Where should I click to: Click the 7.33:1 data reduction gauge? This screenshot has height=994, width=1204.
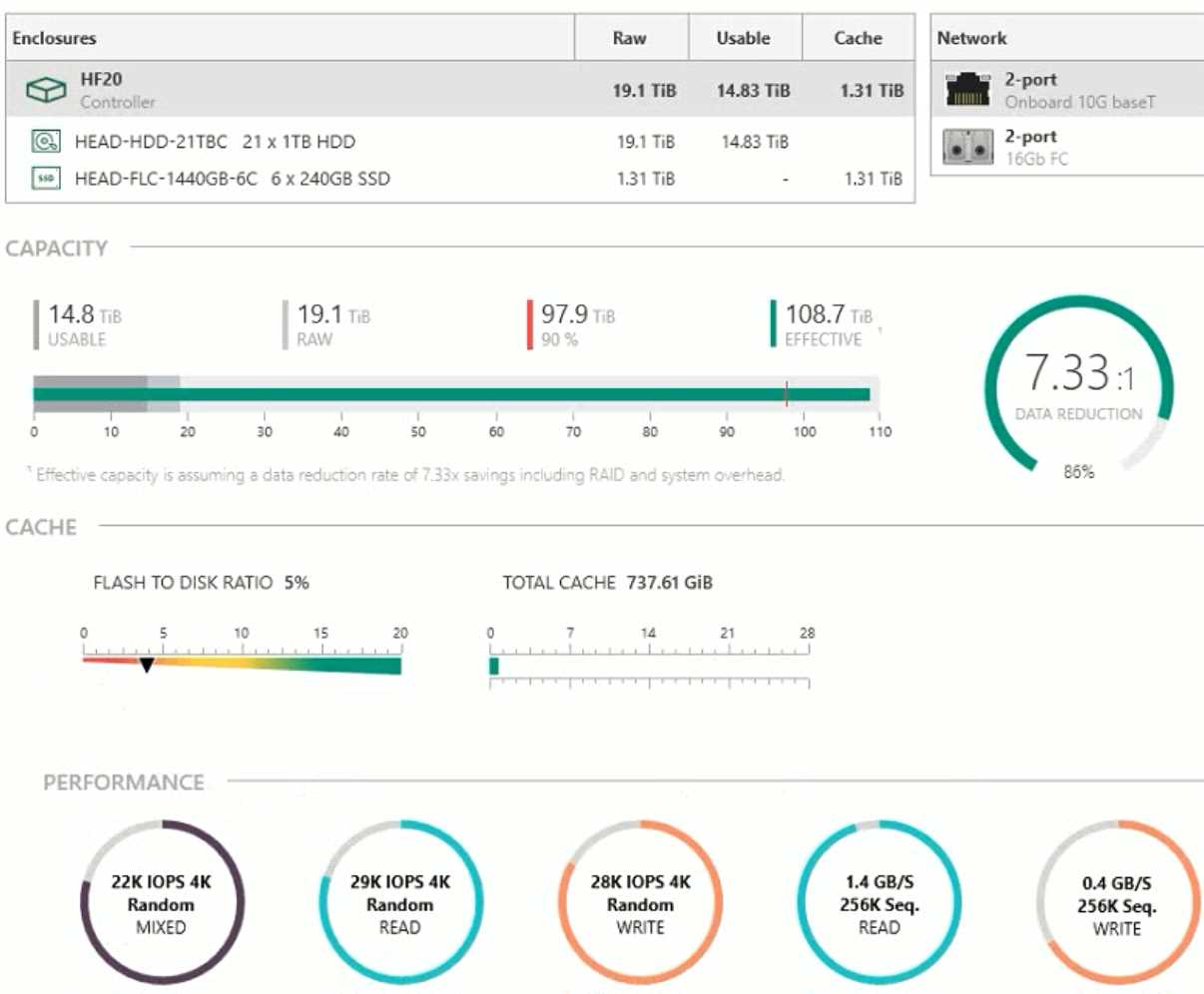point(1079,384)
